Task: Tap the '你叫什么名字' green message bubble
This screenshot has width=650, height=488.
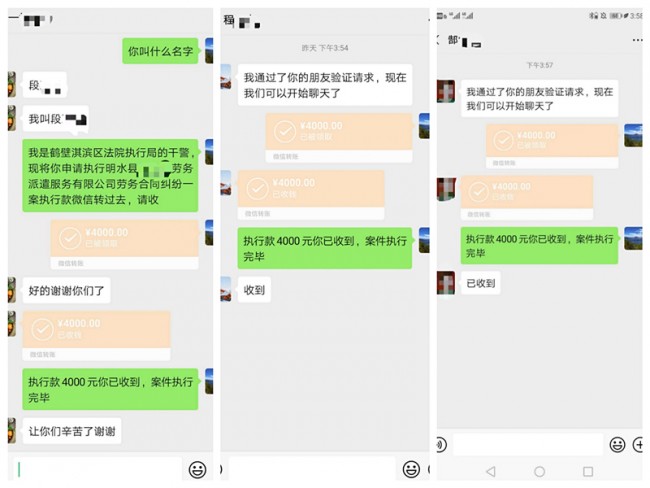Action: coord(161,51)
